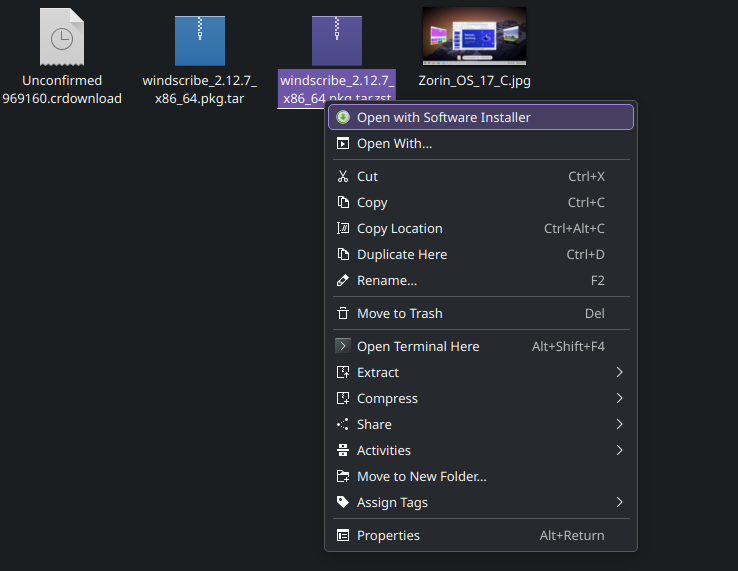Select the blue pkg.tar archive icon
Screen dimensions: 738x571
pos(200,40)
